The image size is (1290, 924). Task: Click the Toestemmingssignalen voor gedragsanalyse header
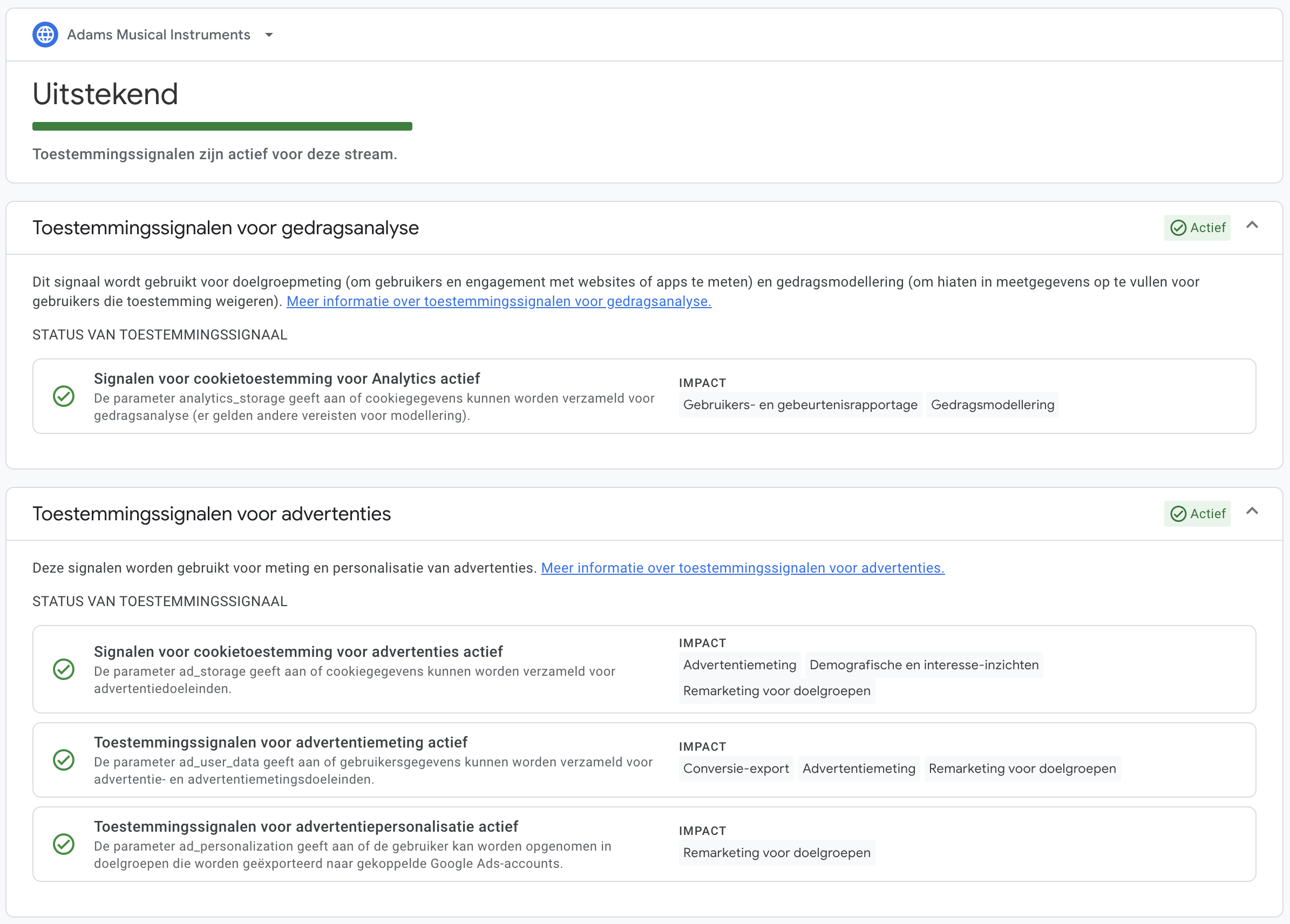[225, 228]
